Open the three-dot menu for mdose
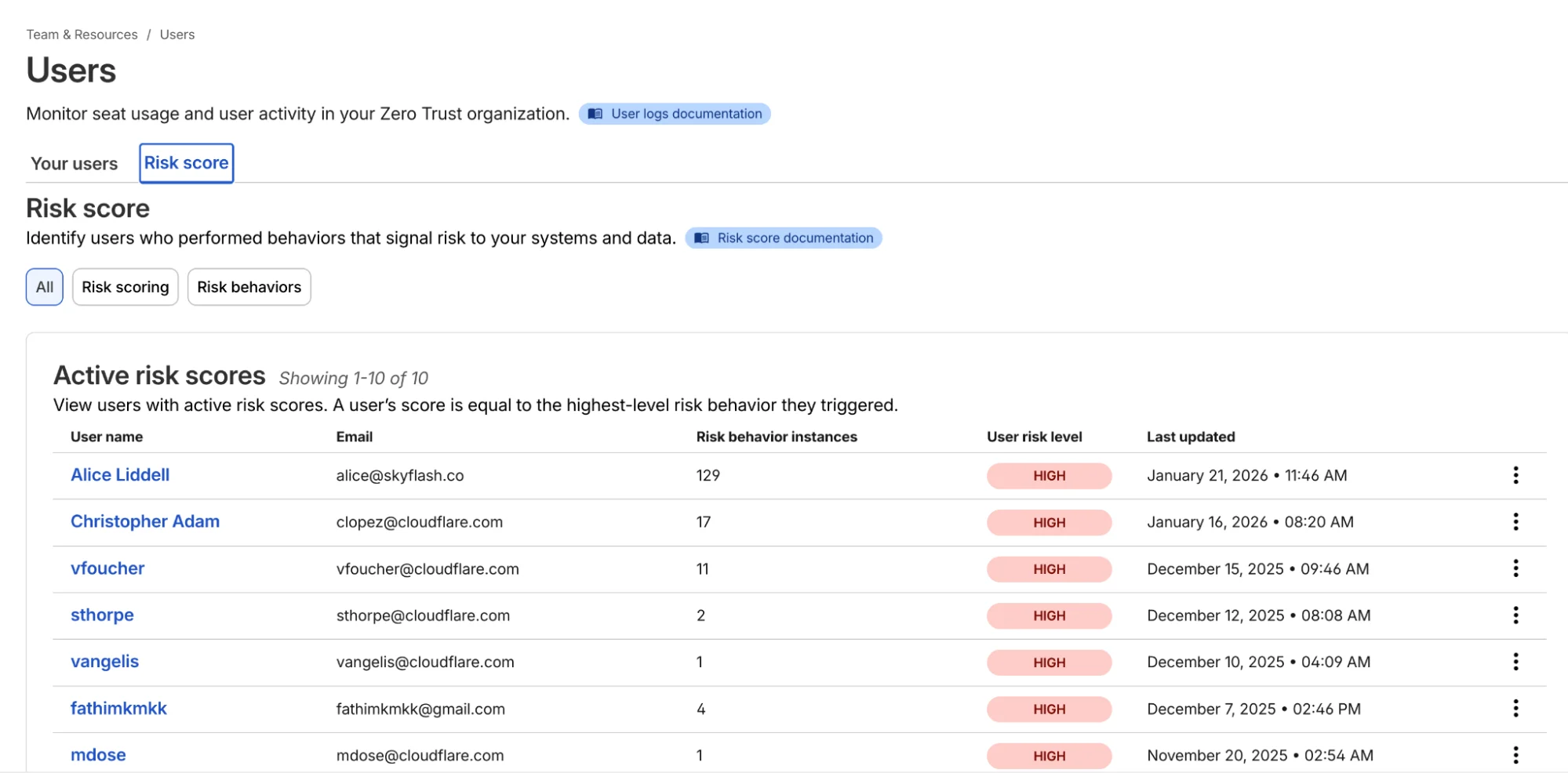The image size is (1568, 773). click(1515, 754)
